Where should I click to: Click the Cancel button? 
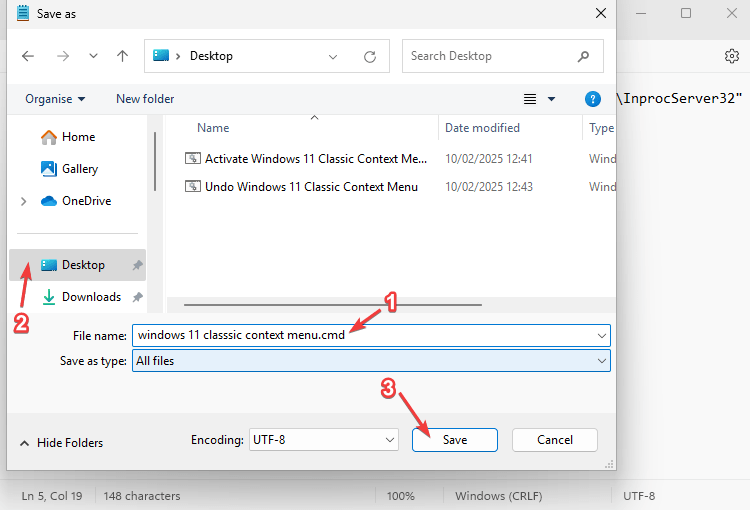[554, 440]
